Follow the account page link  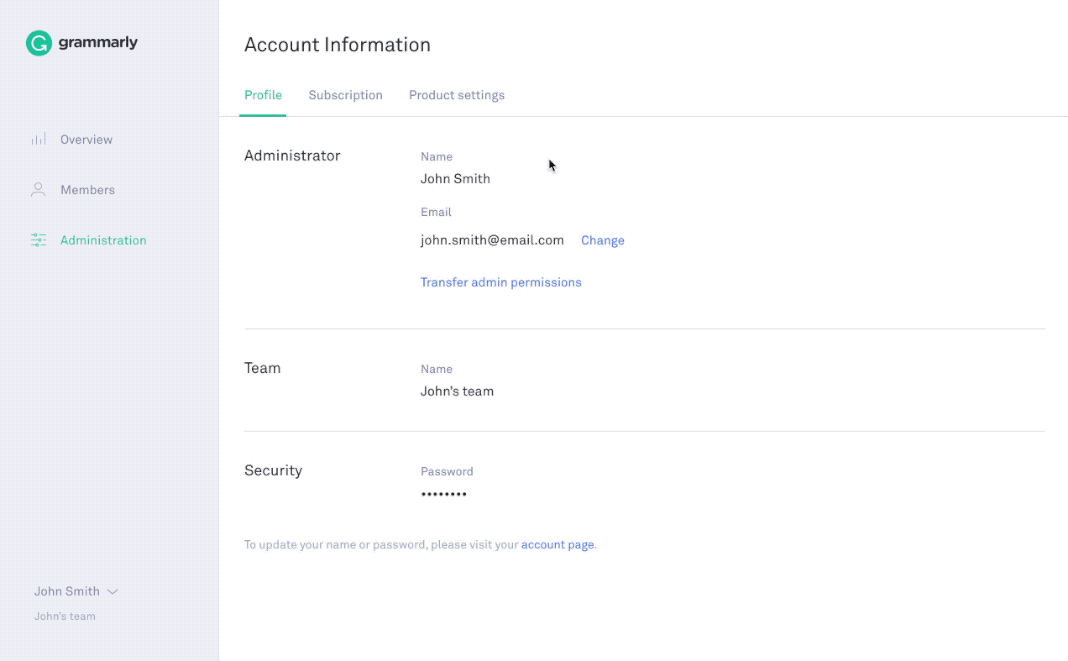pos(557,545)
